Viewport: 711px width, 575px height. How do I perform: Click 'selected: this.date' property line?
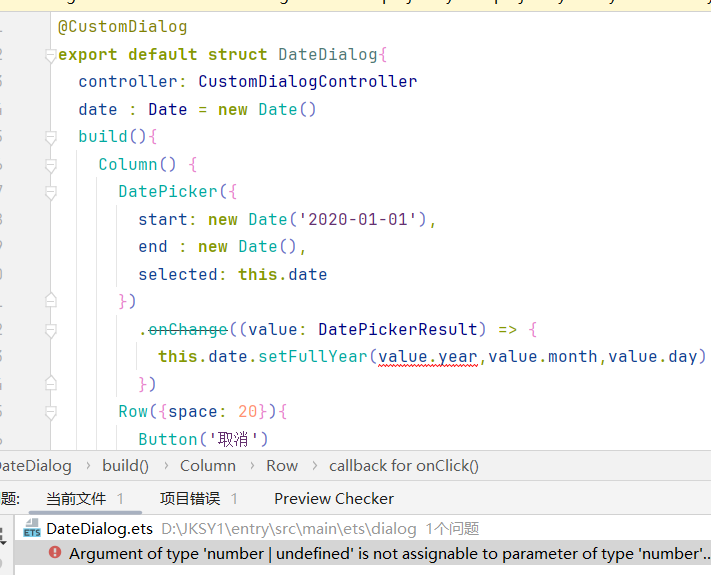click(233, 275)
